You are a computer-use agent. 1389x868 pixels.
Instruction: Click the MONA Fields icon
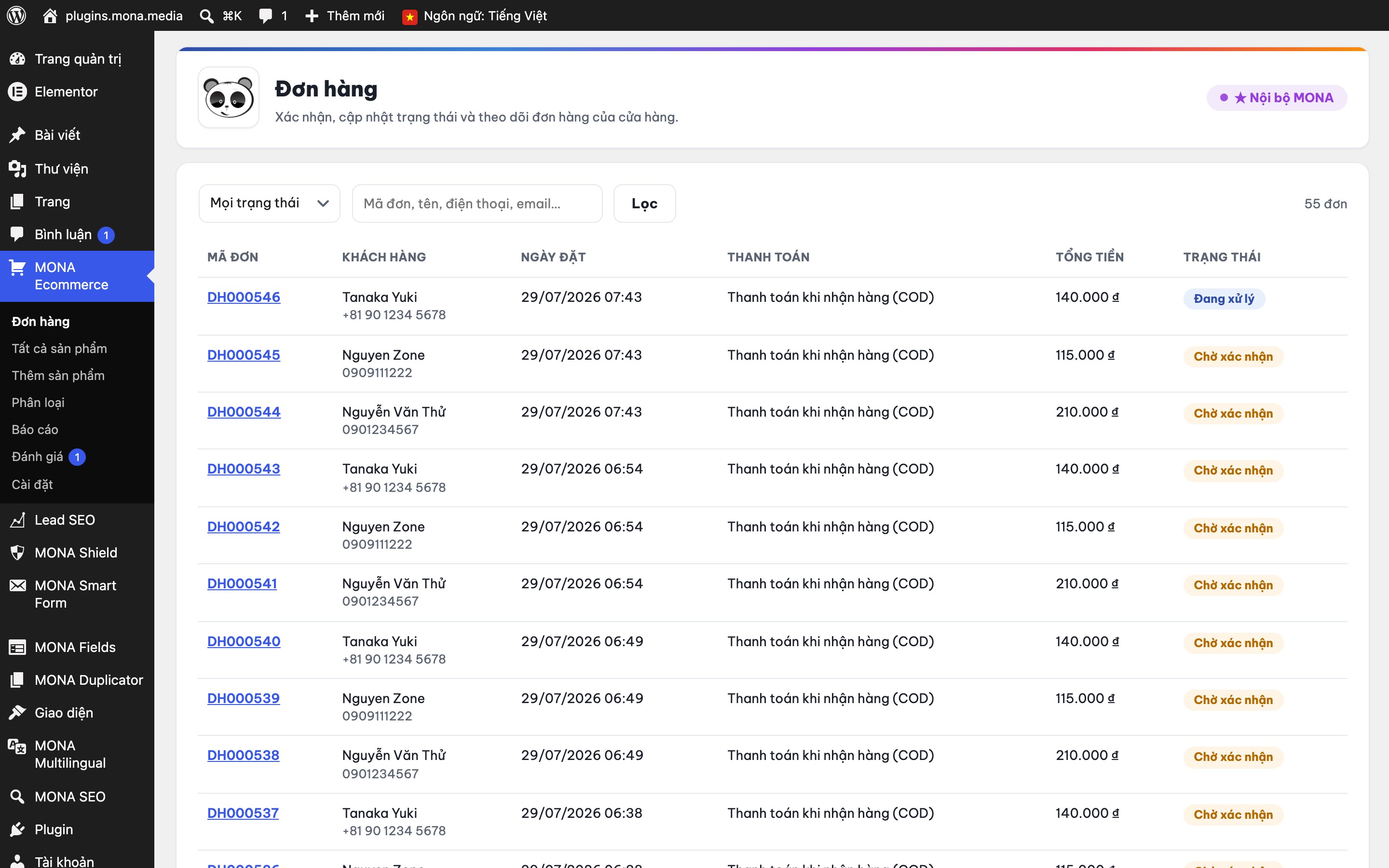click(x=17, y=648)
